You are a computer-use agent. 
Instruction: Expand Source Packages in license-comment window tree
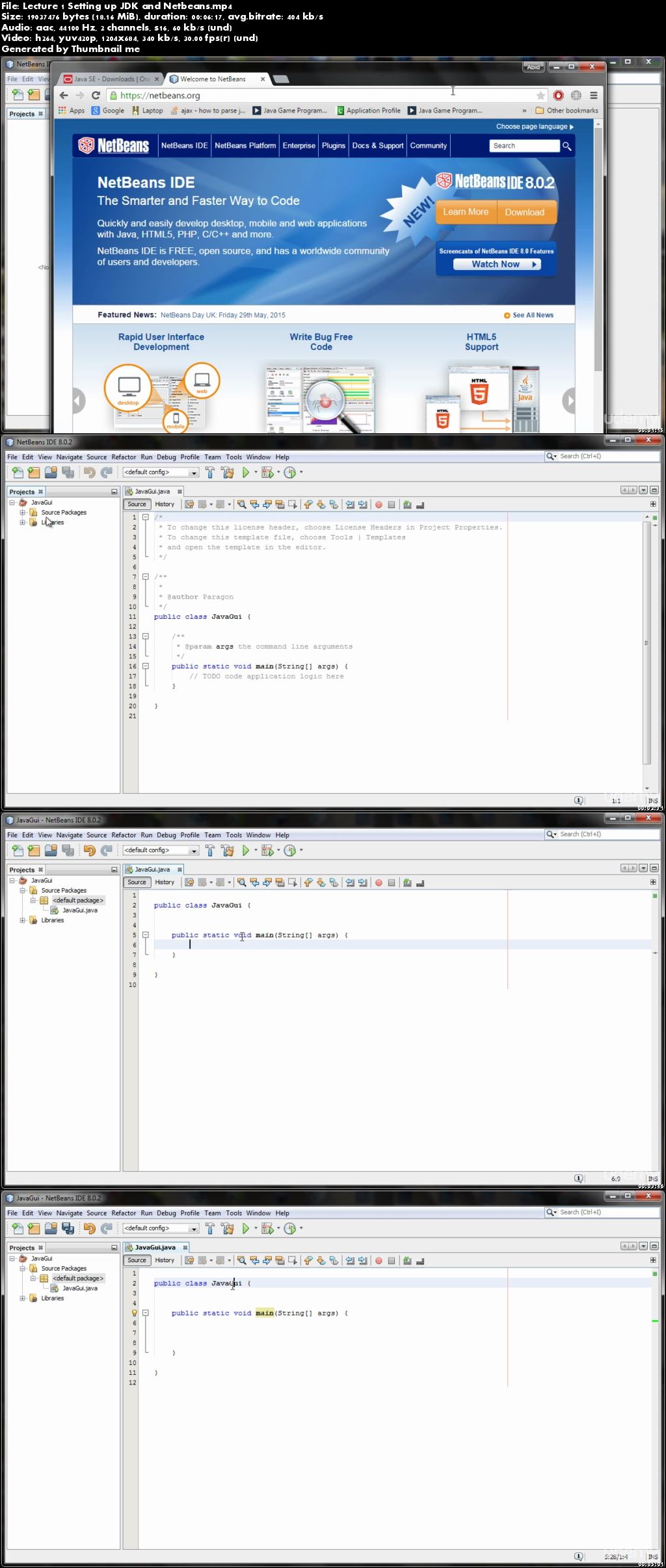(23, 513)
